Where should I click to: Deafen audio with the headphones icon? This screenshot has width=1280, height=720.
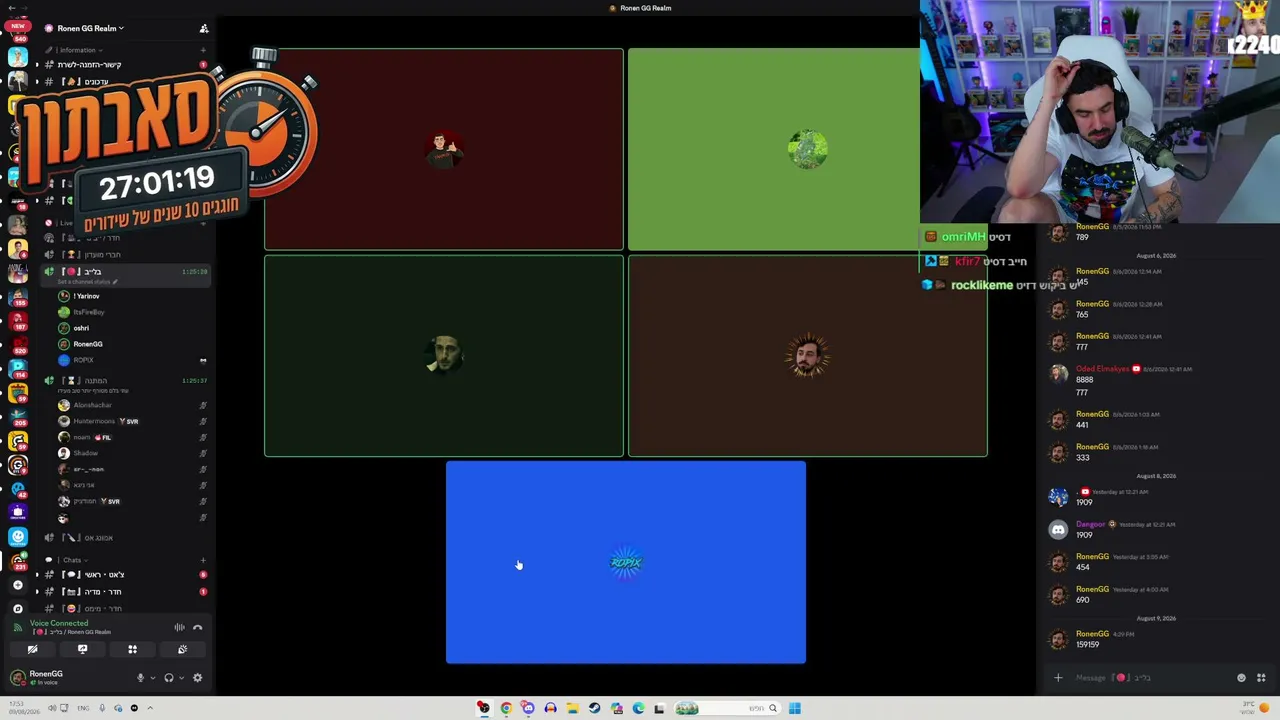click(x=169, y=678)
